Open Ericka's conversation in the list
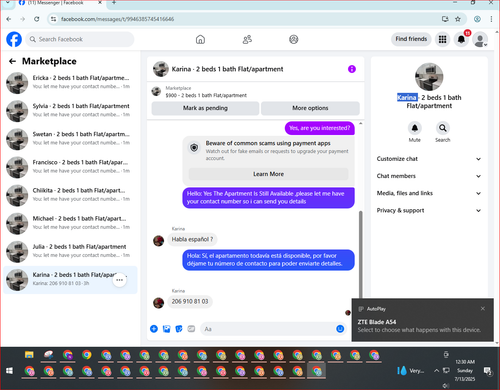This screenshot has height=390, width=500. pyautogui.click(x=70, y=82)
